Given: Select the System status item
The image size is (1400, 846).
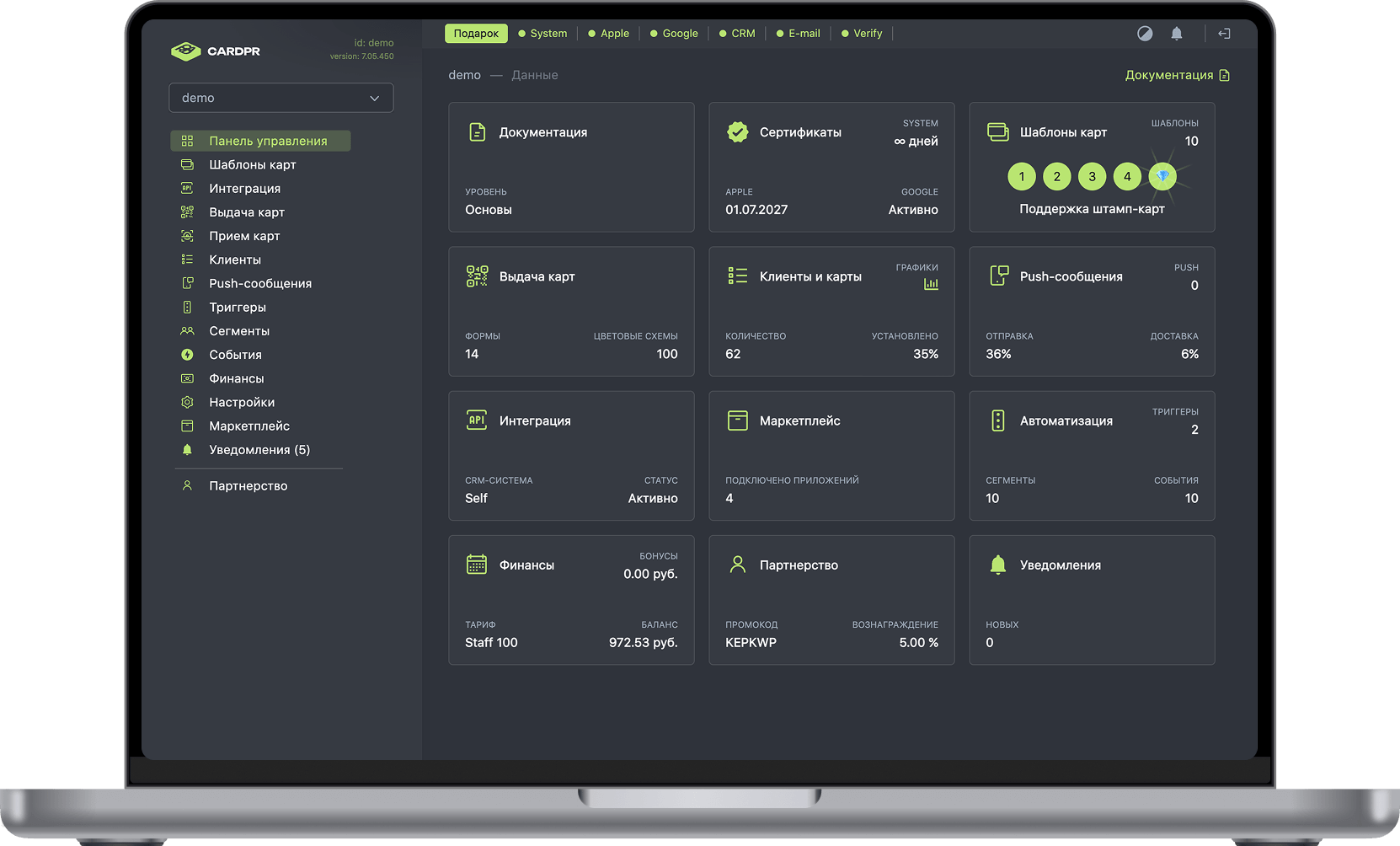Looking at the screenshot, I should (542, 34).
